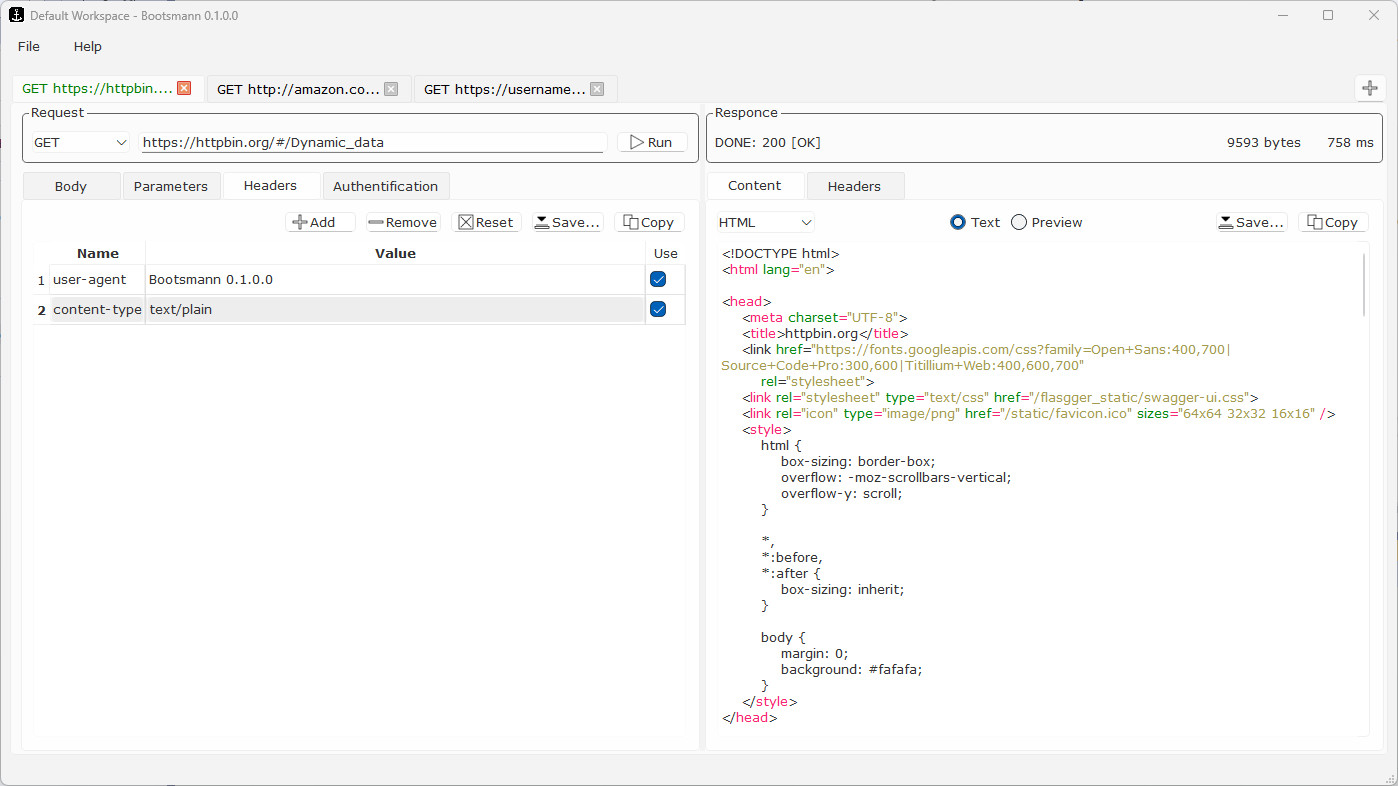Image resolution: width=1398 pixels, height=786 pixels.
Task: Click Run to send the request
Action: tap(651, 142)
